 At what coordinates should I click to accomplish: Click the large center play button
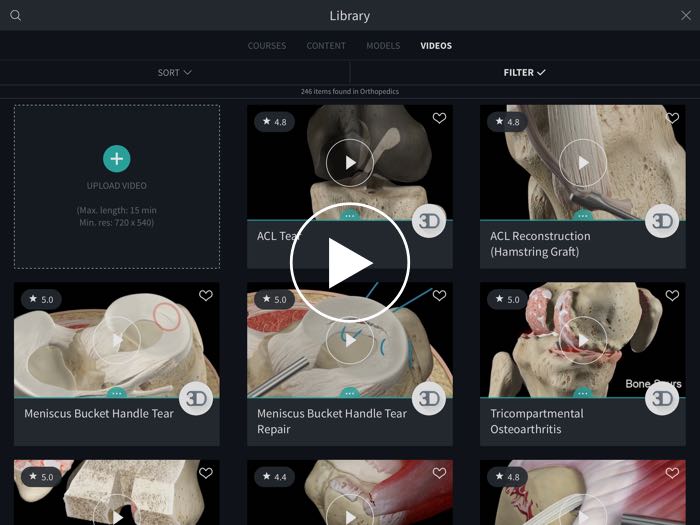[350, 263]
